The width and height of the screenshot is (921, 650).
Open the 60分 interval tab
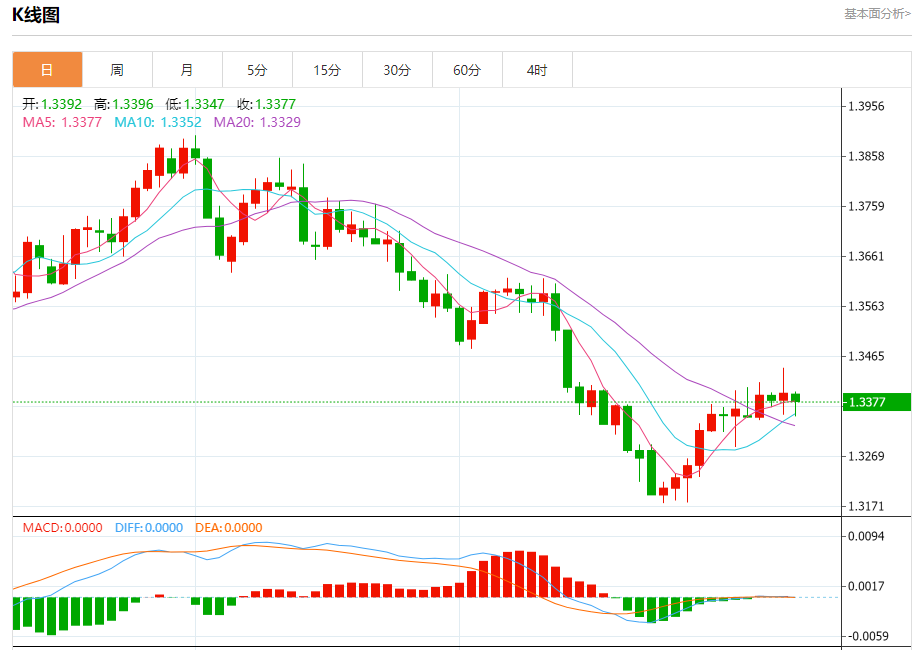pos(467,70)
